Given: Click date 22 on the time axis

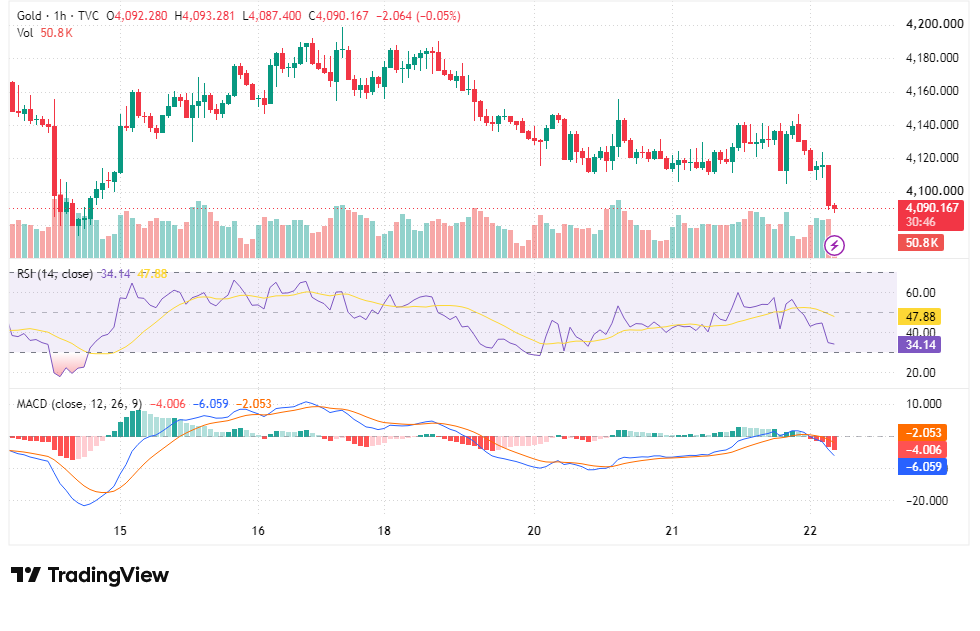Looking at the screenshot, I should (x=810, y=531).
